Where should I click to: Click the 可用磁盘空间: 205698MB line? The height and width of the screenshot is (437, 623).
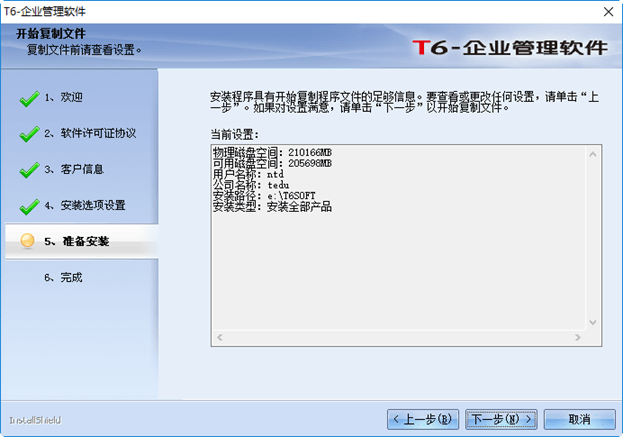click(x=272, y=163)
